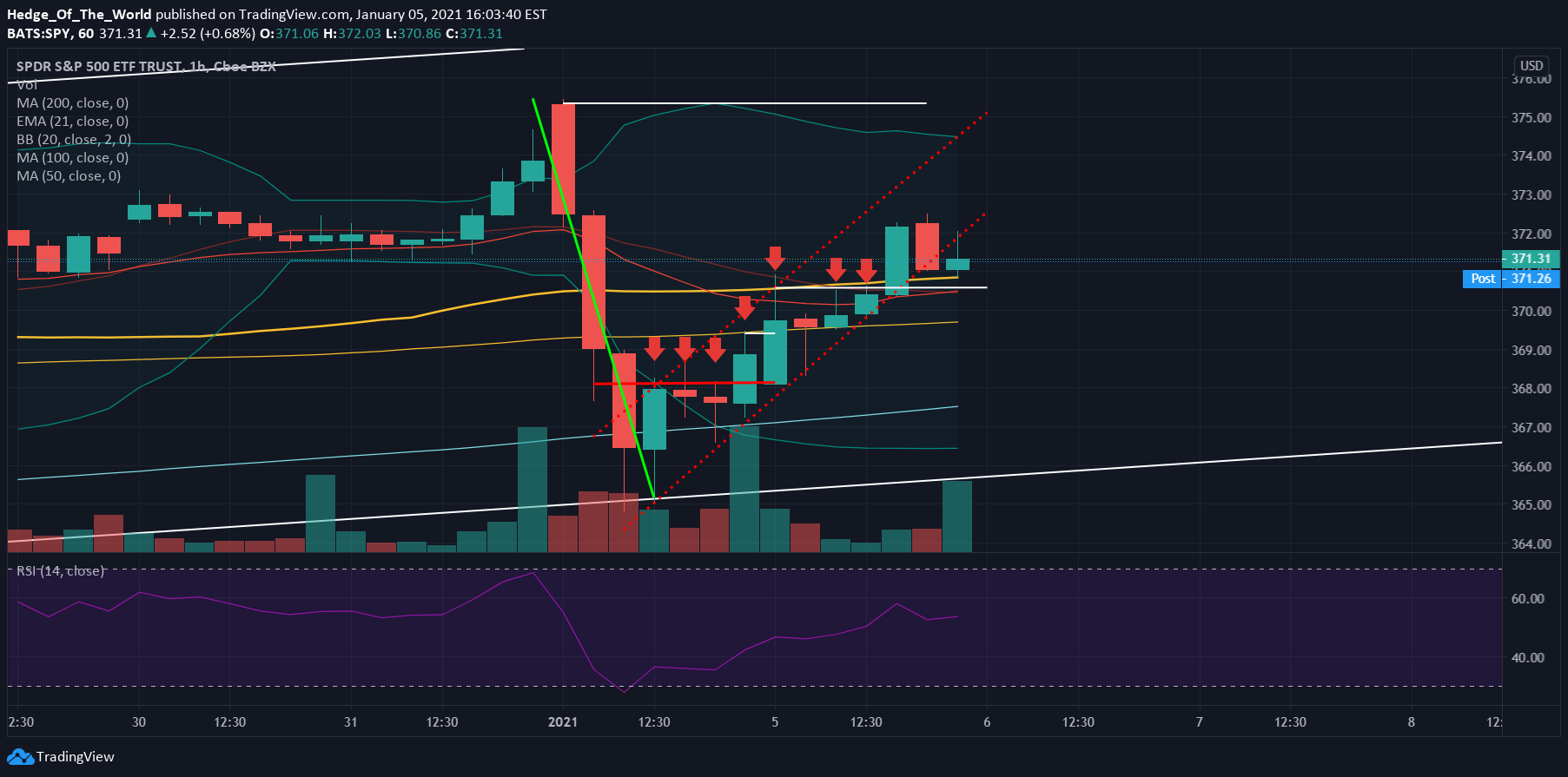
Task: Click the 367.00 price axis label
Action: point(1531,428)
